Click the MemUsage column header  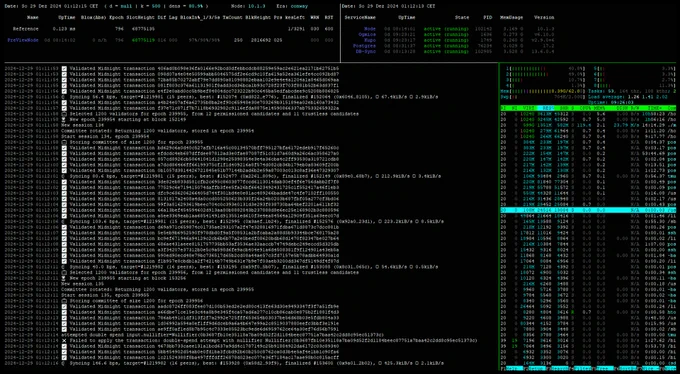pyautogui.click(x=511, y=17)
